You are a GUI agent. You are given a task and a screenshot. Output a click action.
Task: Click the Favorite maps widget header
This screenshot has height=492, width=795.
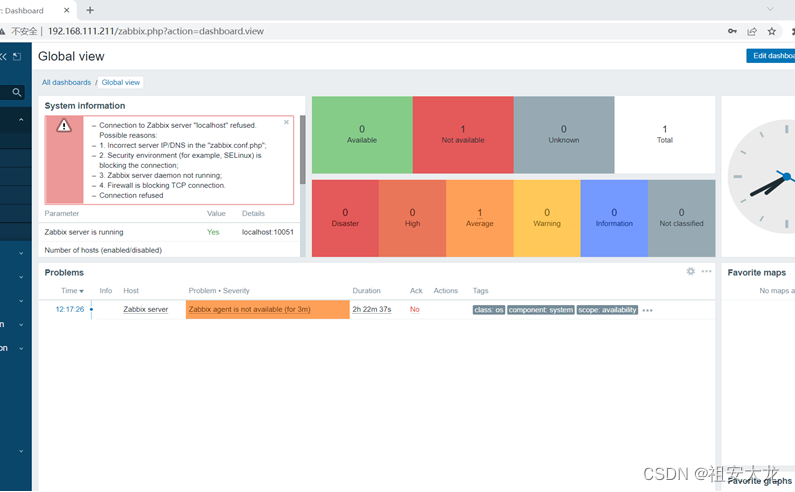[x=756, y=272]
